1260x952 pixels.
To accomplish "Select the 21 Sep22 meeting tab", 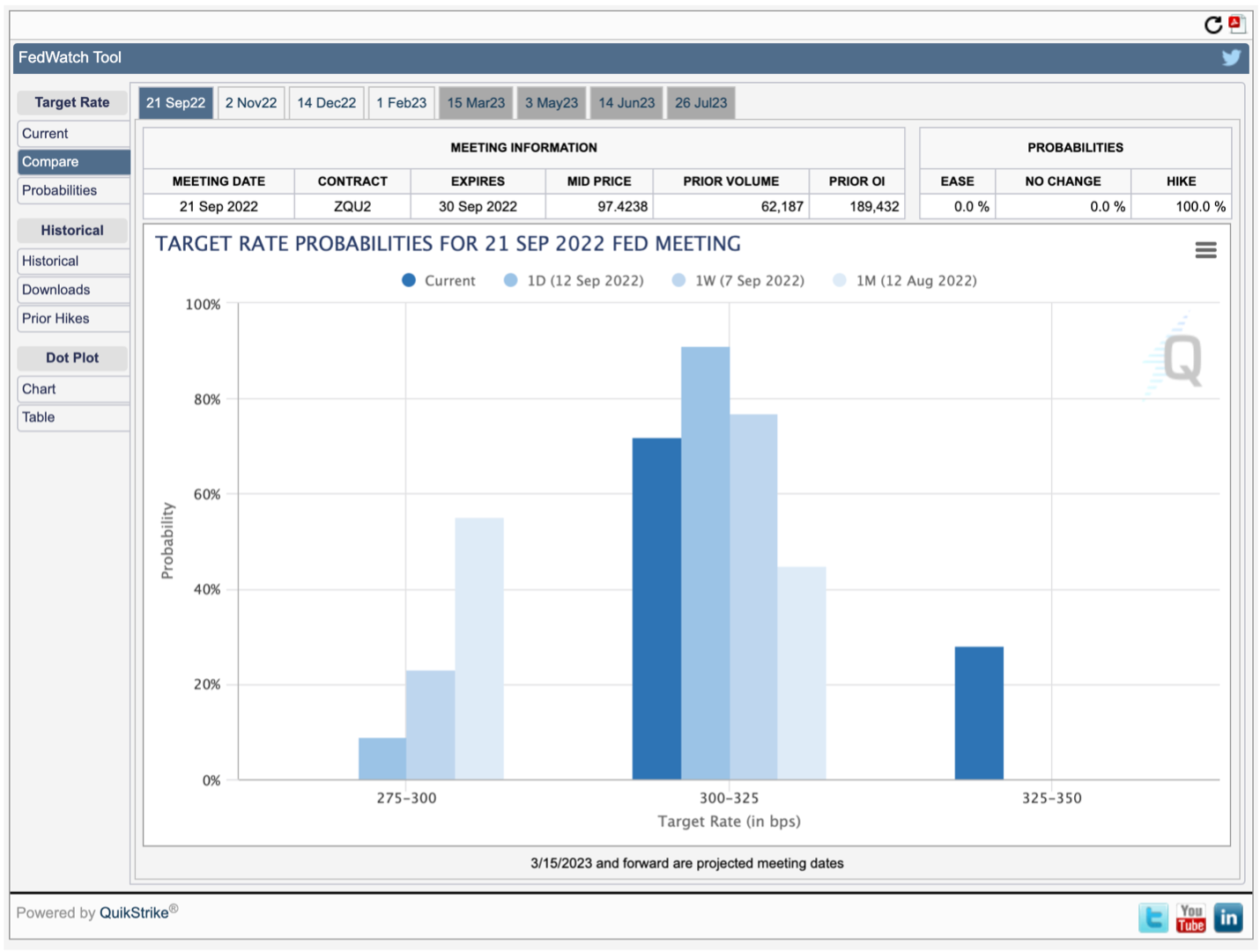I will (175, 103).
